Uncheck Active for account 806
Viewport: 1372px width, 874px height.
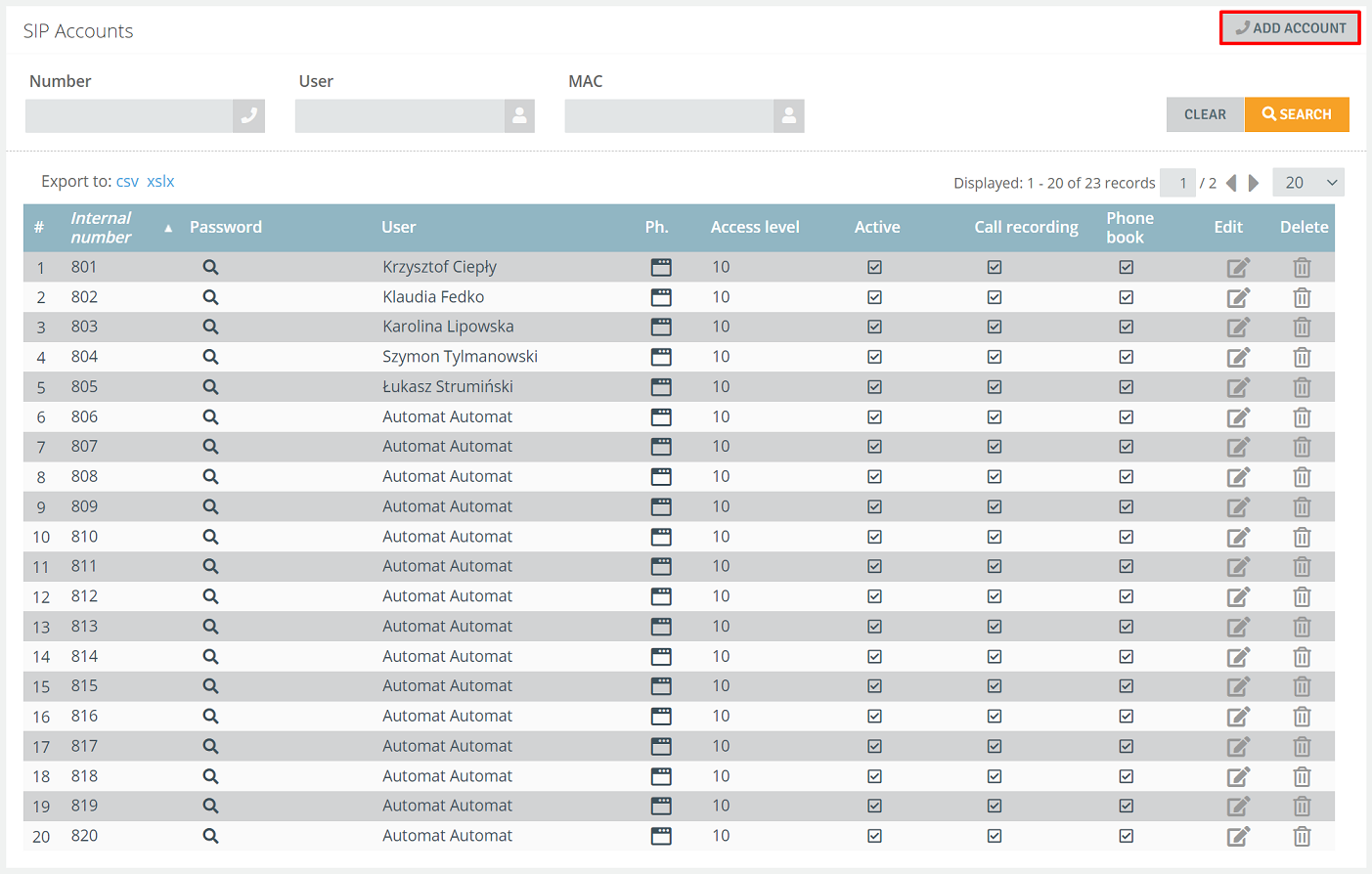click(874, 416)
